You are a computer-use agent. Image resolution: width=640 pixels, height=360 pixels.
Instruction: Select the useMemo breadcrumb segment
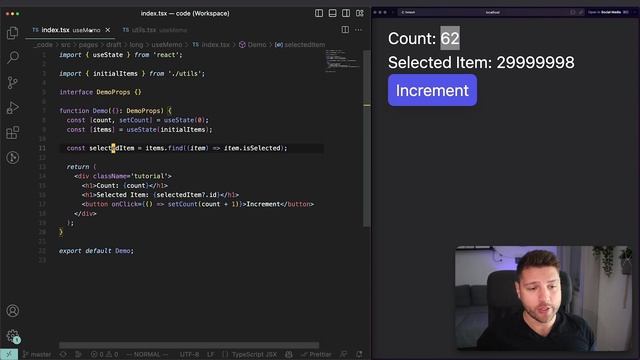tap(167, 44)
